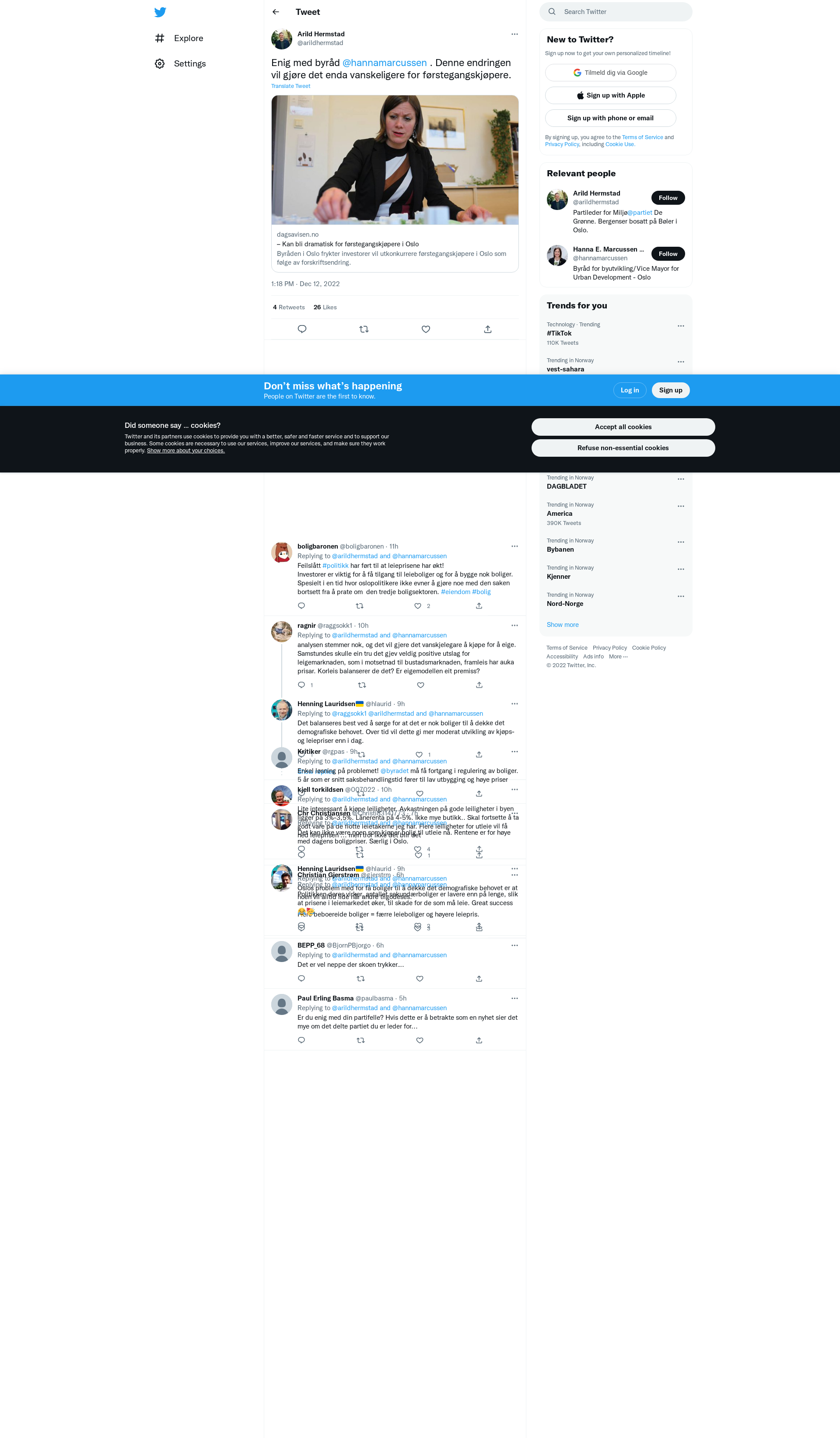Click the @hannamarcussen mention in the main tweet

coord(385,63)
